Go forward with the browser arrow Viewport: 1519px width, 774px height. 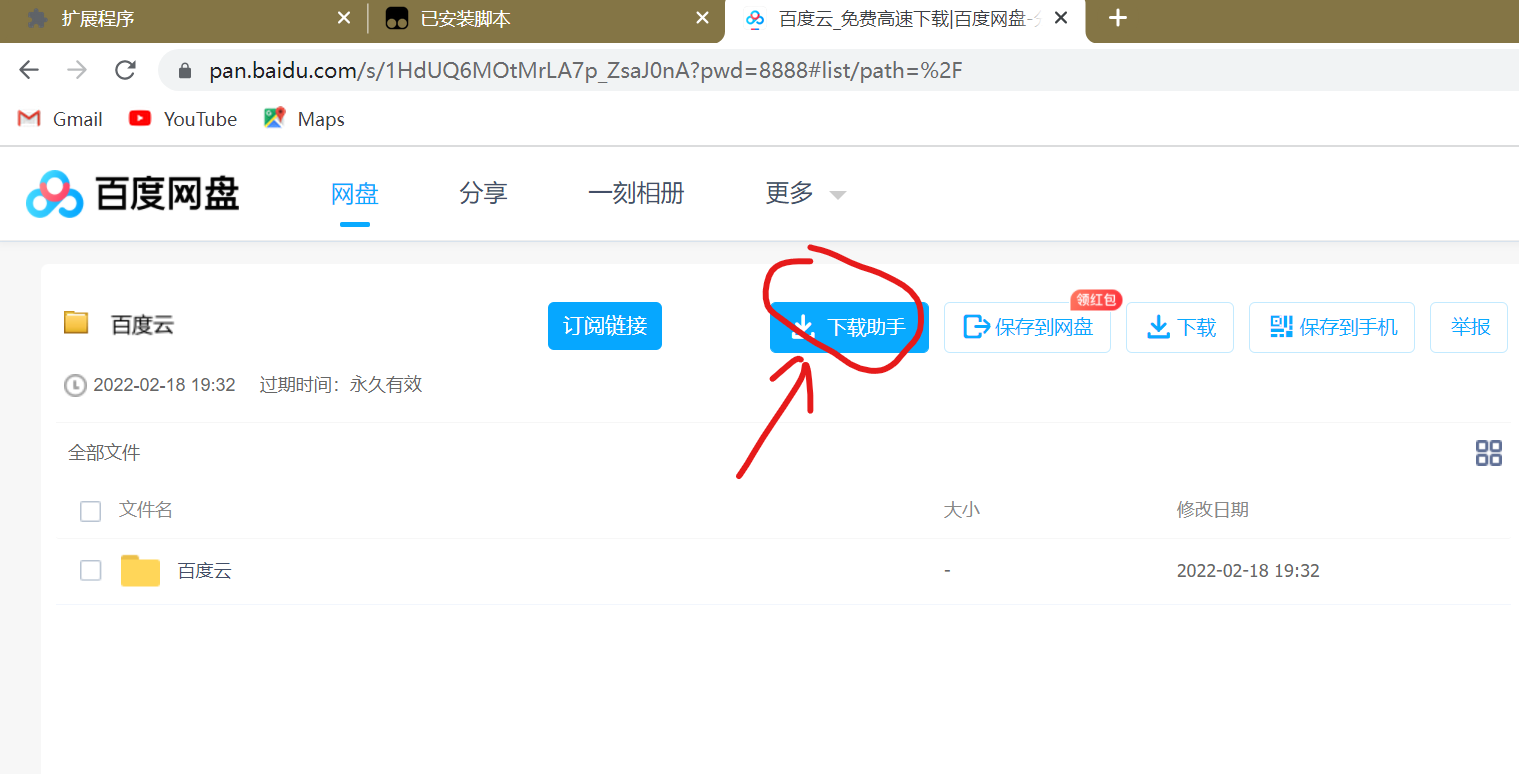[x=77, y=70]
